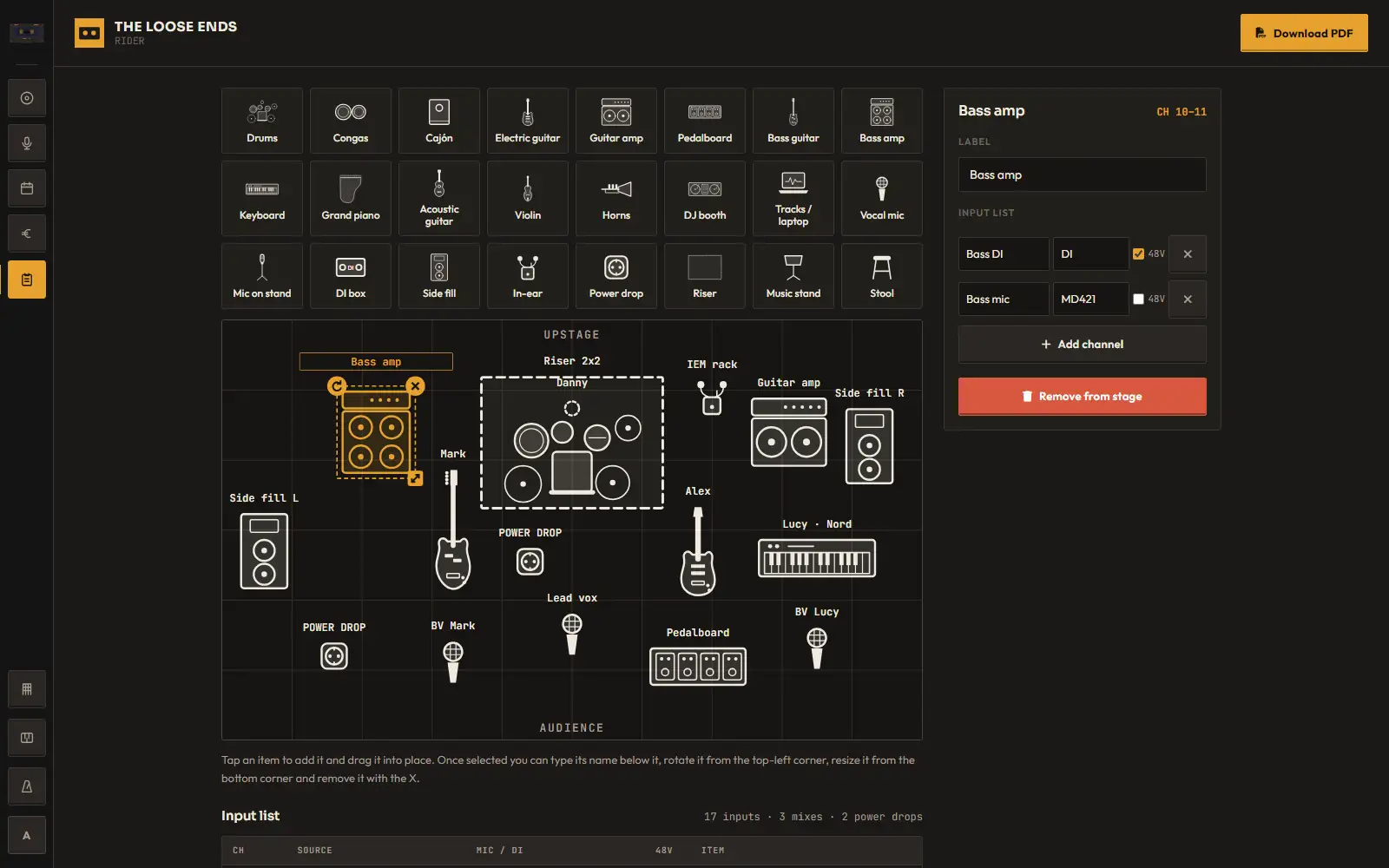
Task: Edit the MD421 mic type field
Action: tap(1090, 299)
